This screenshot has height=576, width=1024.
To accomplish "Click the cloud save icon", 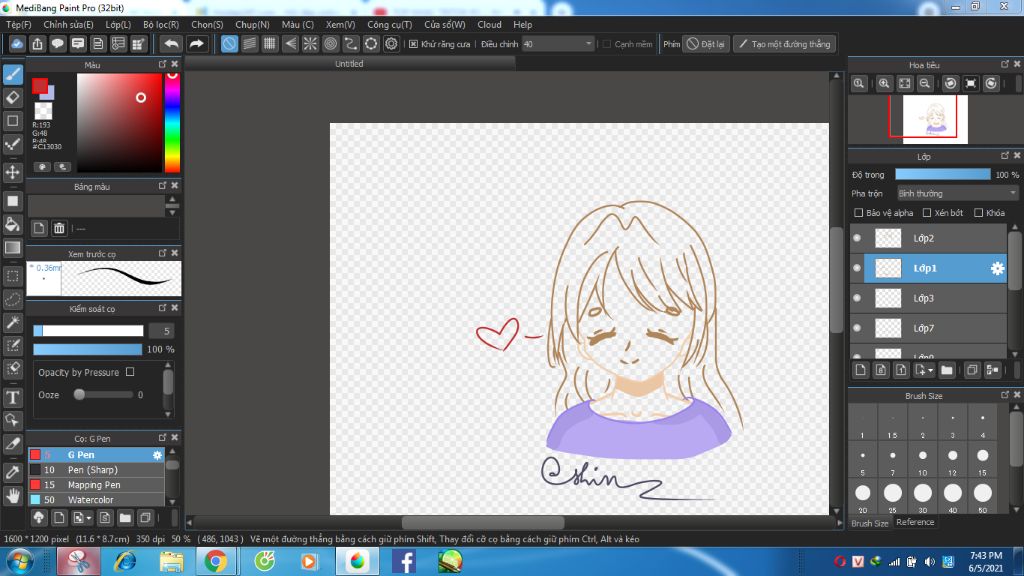I will pyautogui.click(x=17, y=44).
